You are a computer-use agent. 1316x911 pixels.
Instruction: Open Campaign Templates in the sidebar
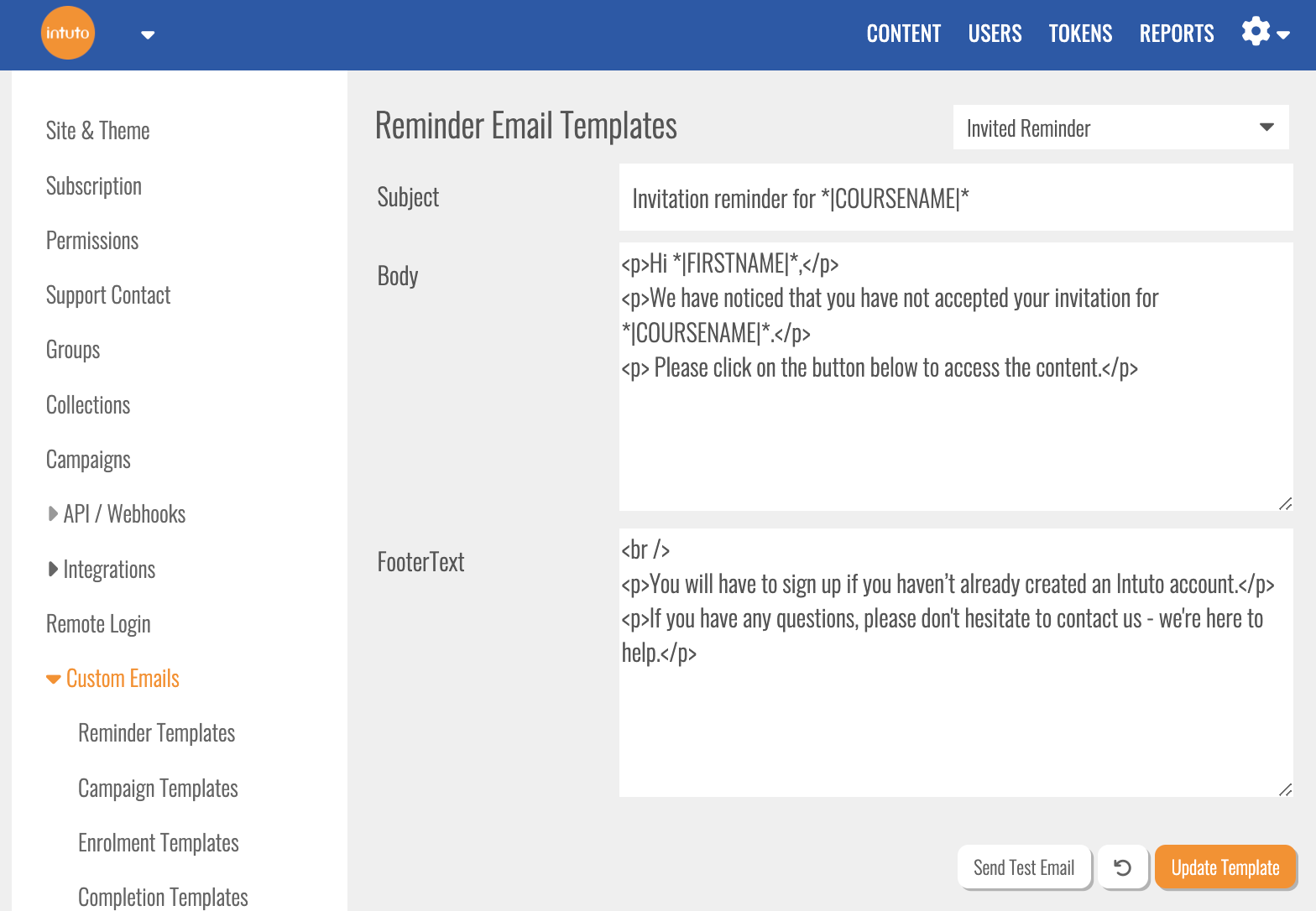(x=158, y=789)
